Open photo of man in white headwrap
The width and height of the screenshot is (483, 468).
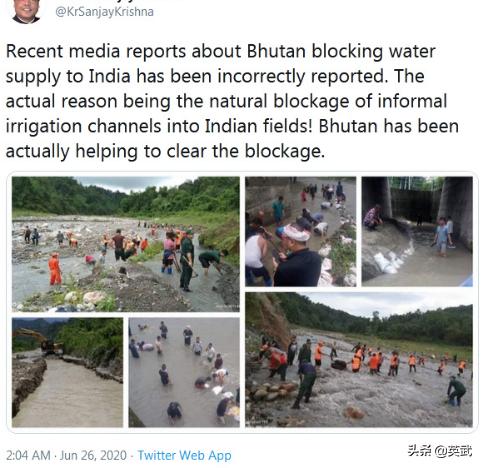coord(301,231)
